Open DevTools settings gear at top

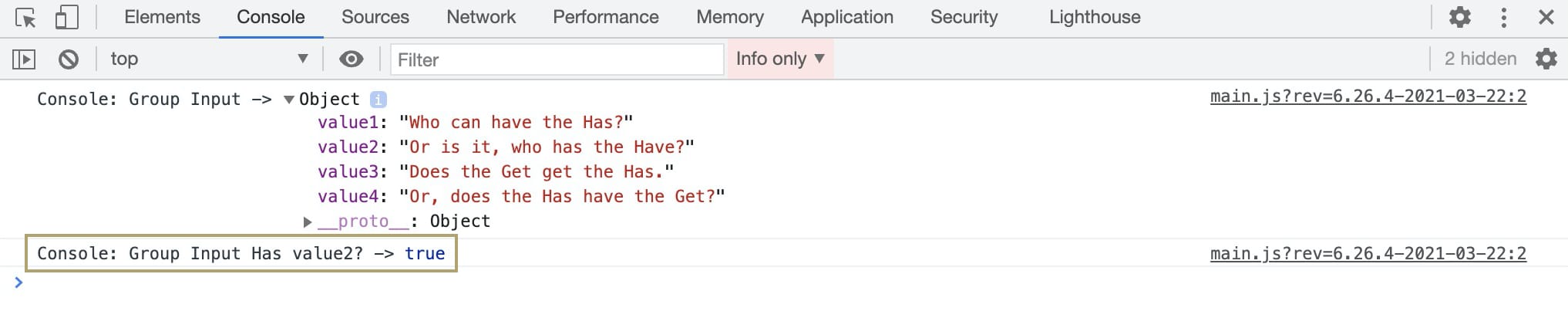tap(1459, 17)
